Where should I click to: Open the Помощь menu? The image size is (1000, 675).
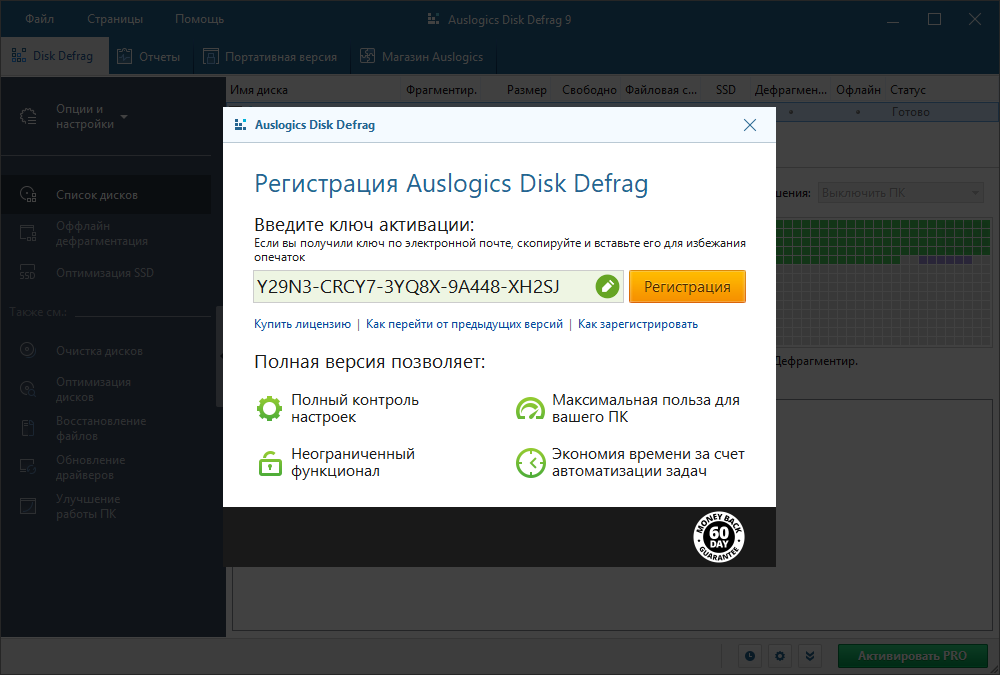200,19
